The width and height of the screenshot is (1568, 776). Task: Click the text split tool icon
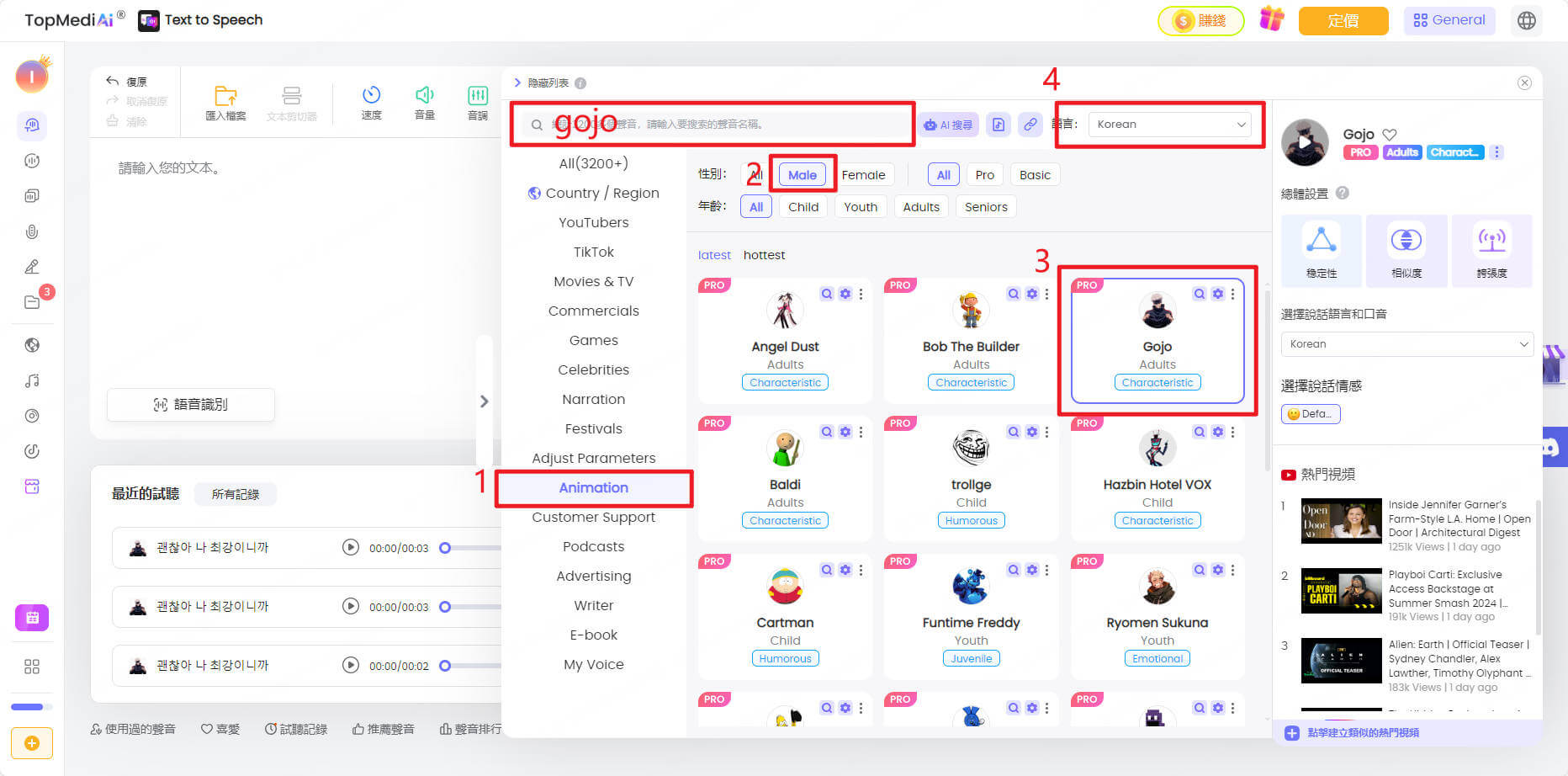[292, 95]
